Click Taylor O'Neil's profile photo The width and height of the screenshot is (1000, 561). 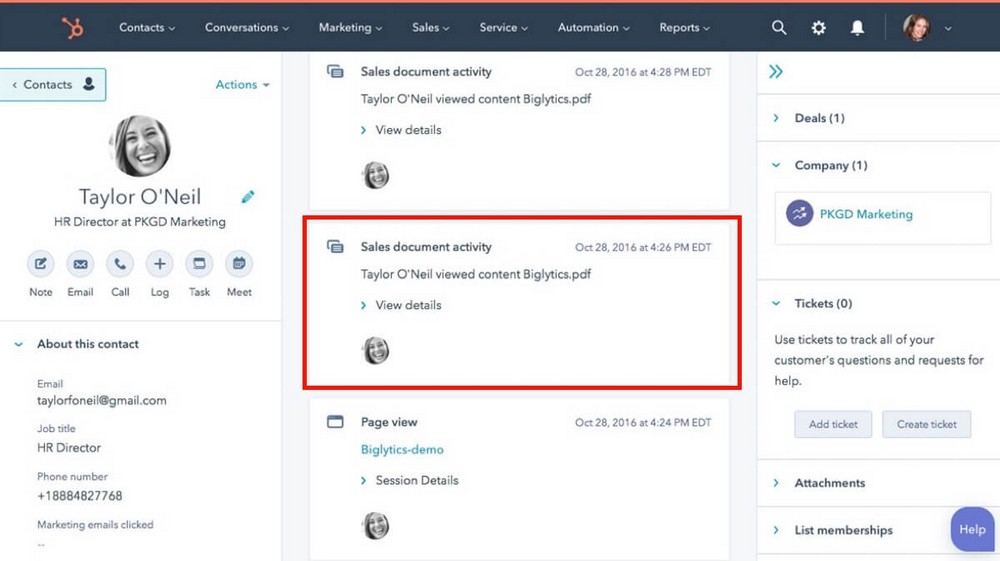(x=140, y=146)
